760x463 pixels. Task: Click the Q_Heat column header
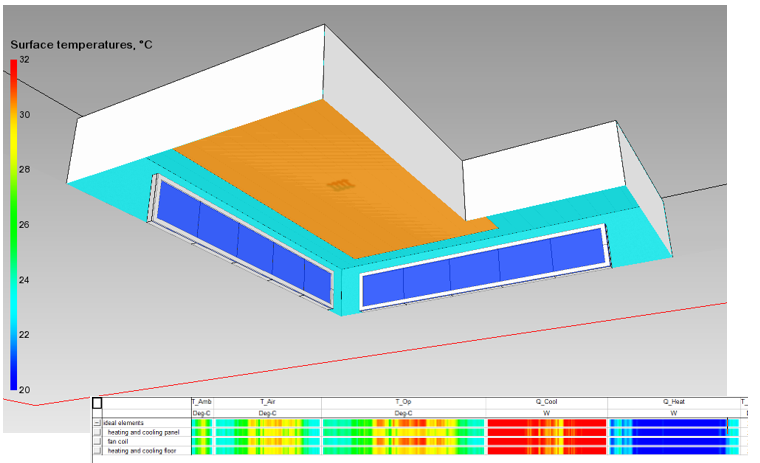[672, 402]
